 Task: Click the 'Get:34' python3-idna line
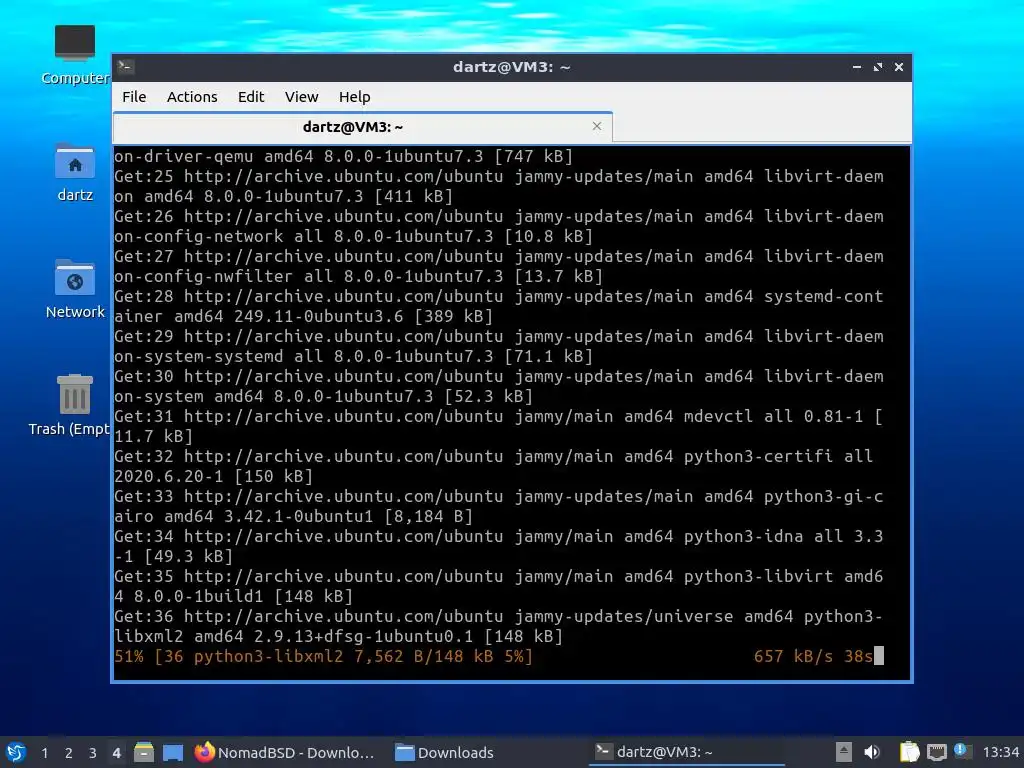[x=498, y=547]
